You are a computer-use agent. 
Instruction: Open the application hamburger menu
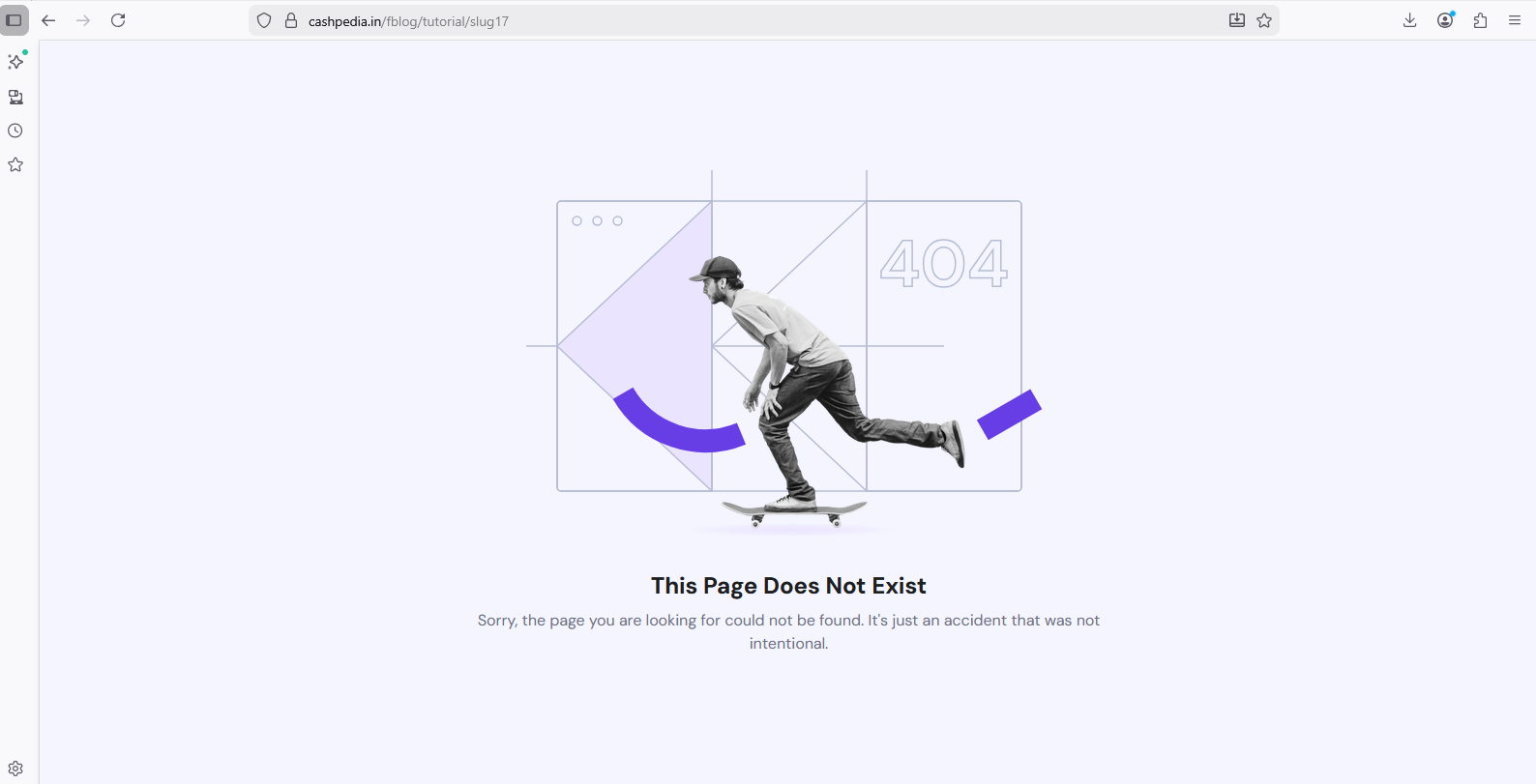click(x=1515, y=20)
